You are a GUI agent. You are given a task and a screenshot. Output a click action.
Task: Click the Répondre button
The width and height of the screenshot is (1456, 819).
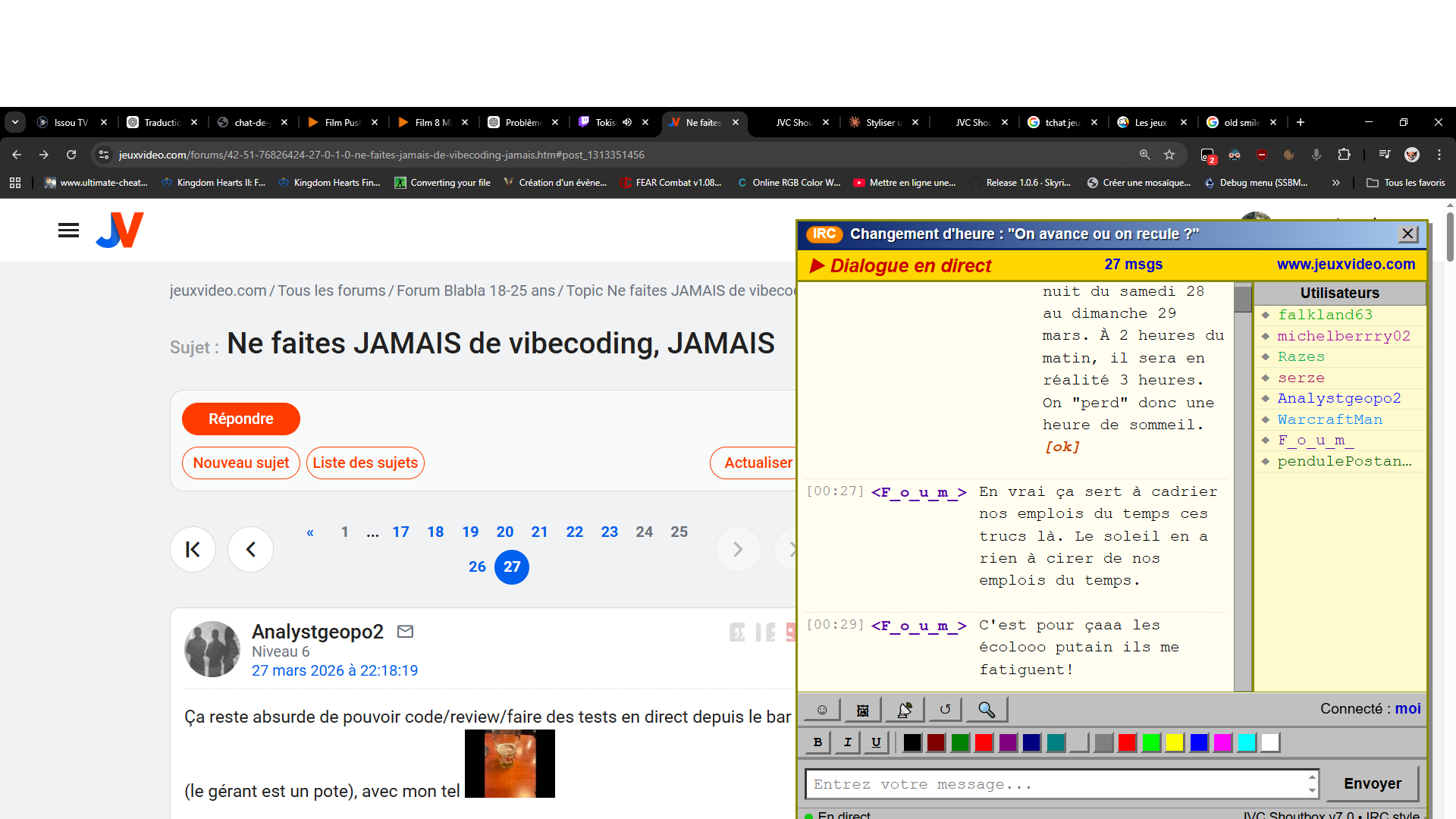240,419
